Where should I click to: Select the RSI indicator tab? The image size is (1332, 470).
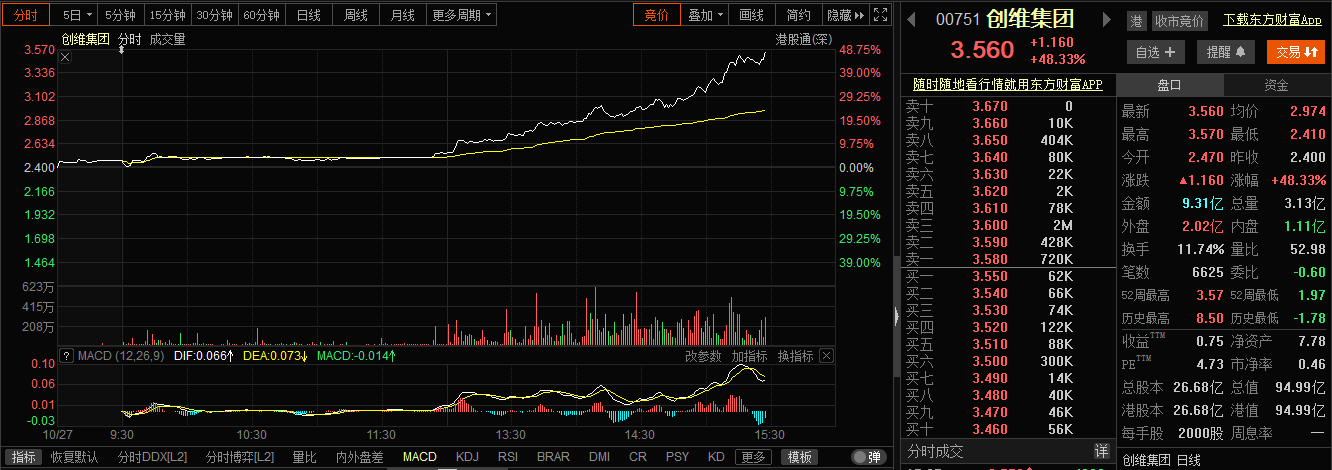[508, 457]
